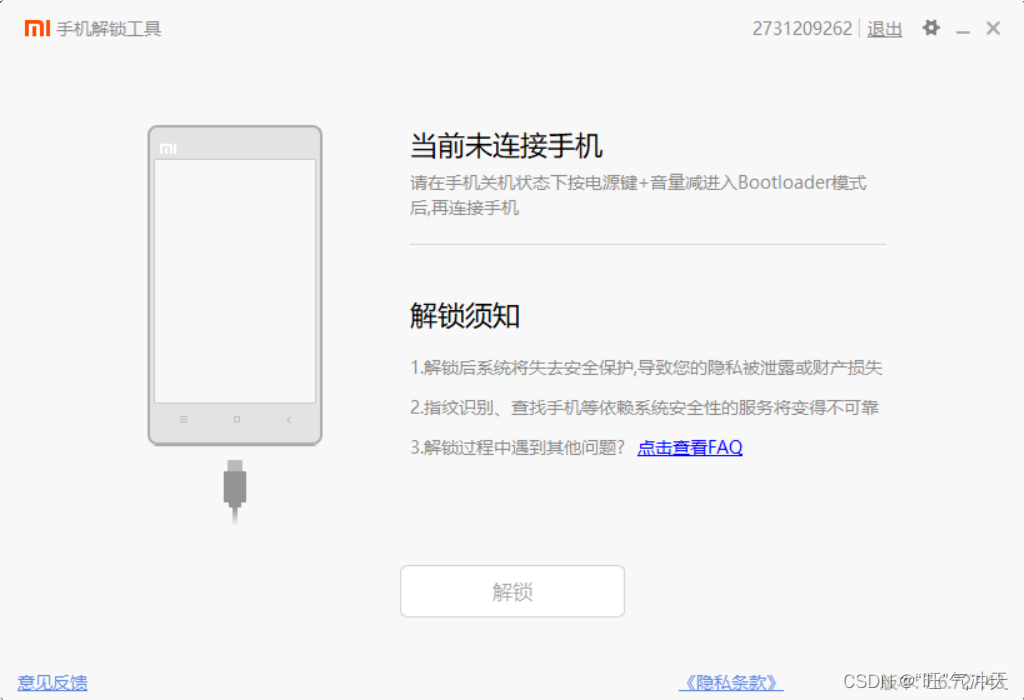This screenshot has width=1024, height=700.
Task: Open the 意见反馈 feedback link
Action: point(52,682)
